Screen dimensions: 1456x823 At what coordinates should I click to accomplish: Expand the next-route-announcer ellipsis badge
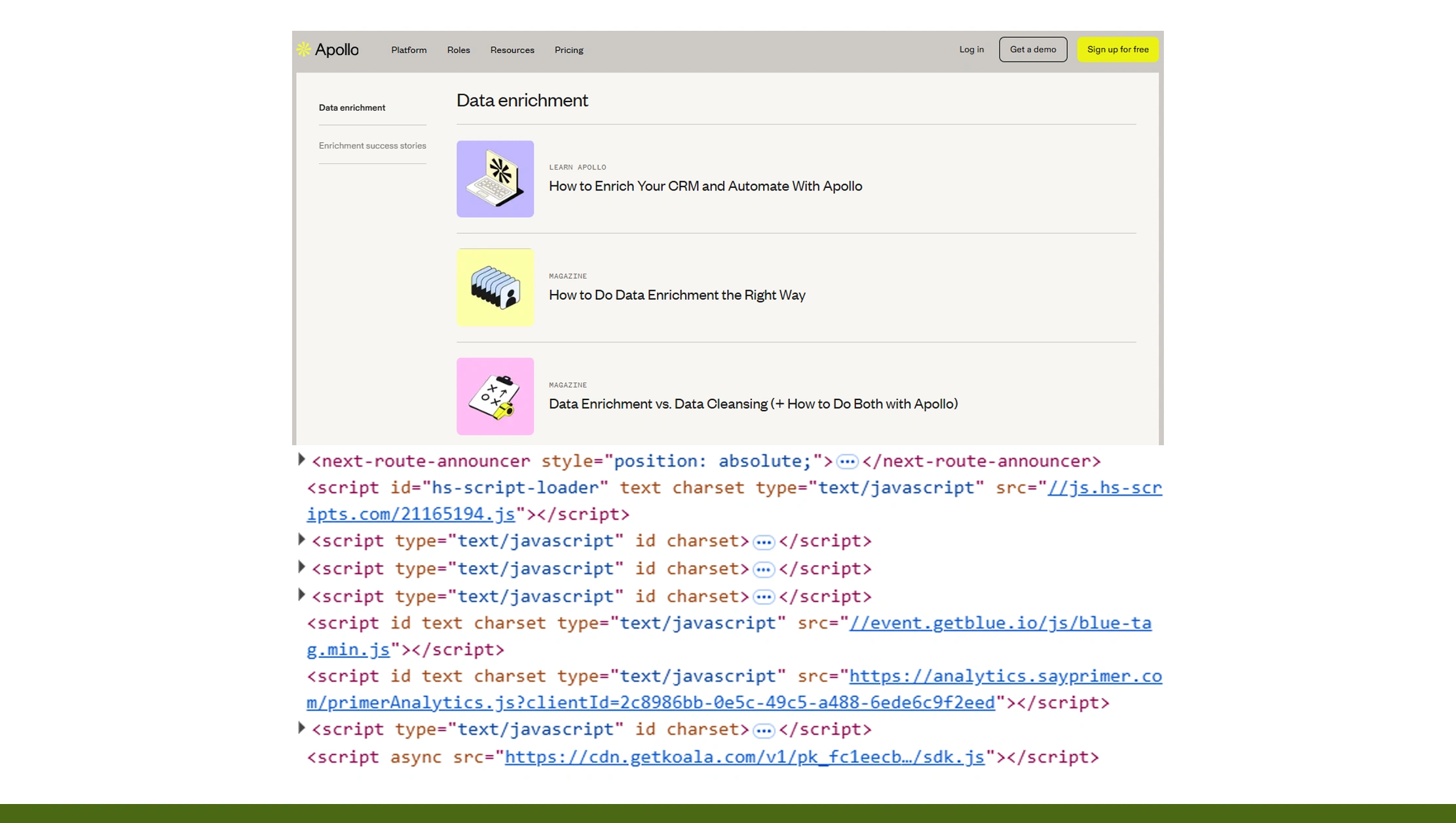[x=847, y=462]
